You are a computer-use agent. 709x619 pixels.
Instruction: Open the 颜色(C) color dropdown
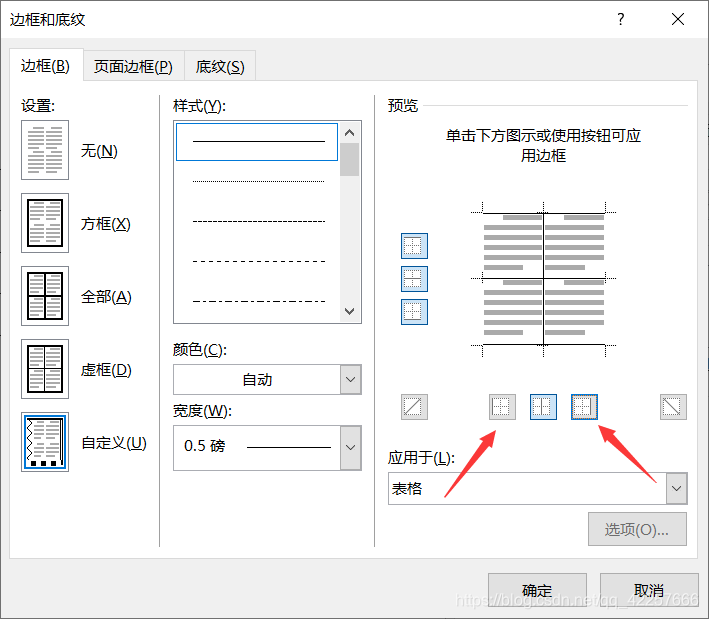(350, 379)
